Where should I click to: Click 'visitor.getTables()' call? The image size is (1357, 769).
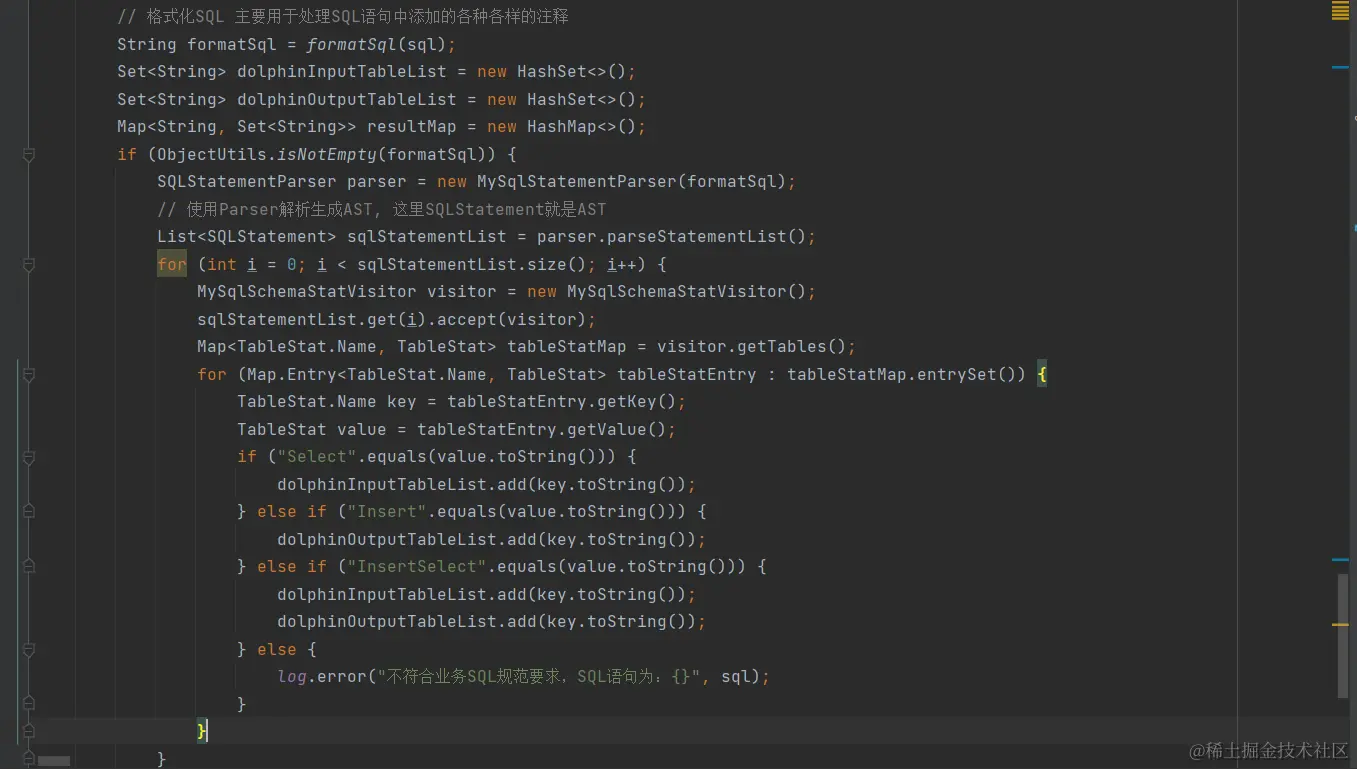[752, 347]
